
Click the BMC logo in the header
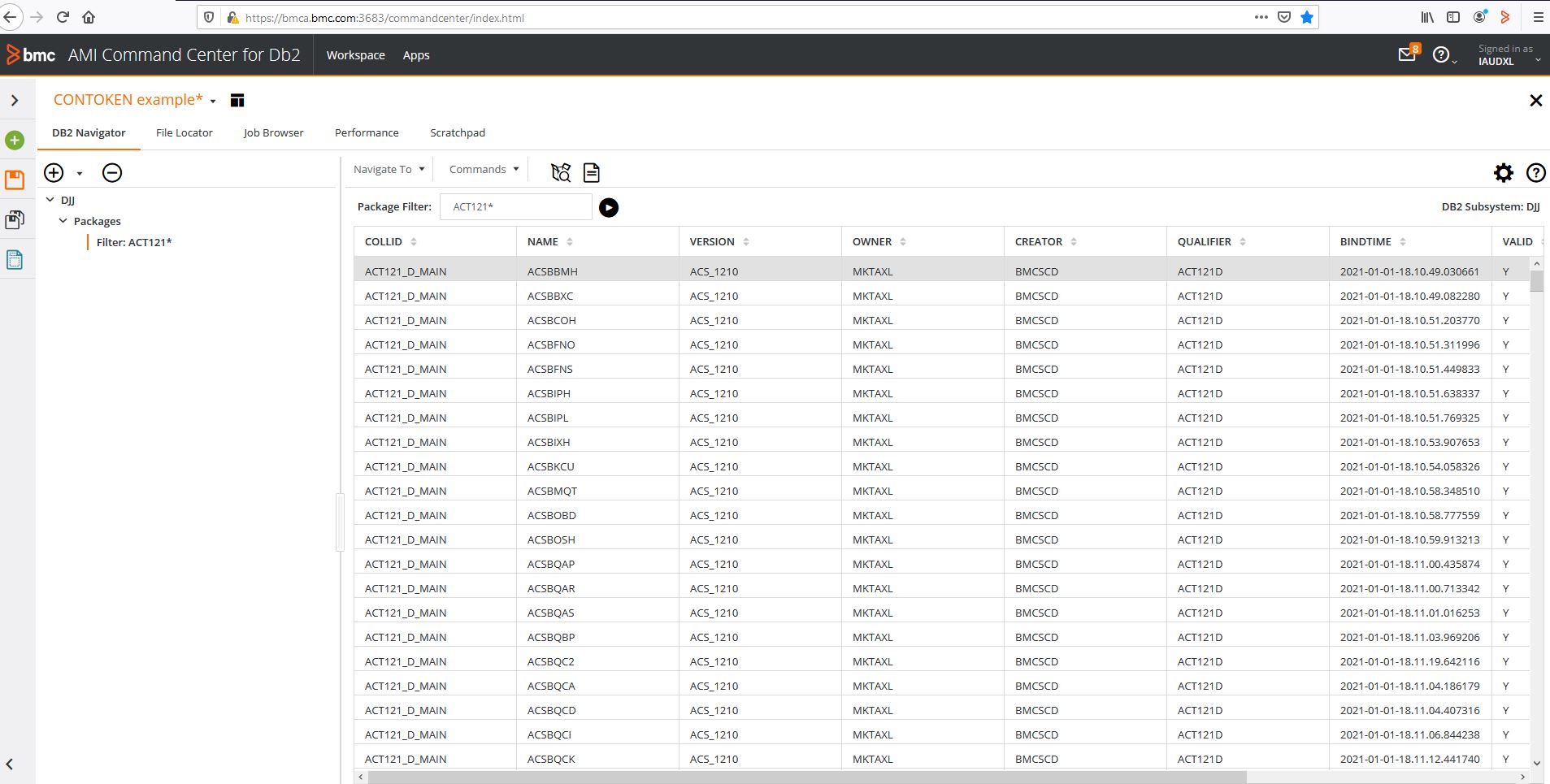[31, 54]
